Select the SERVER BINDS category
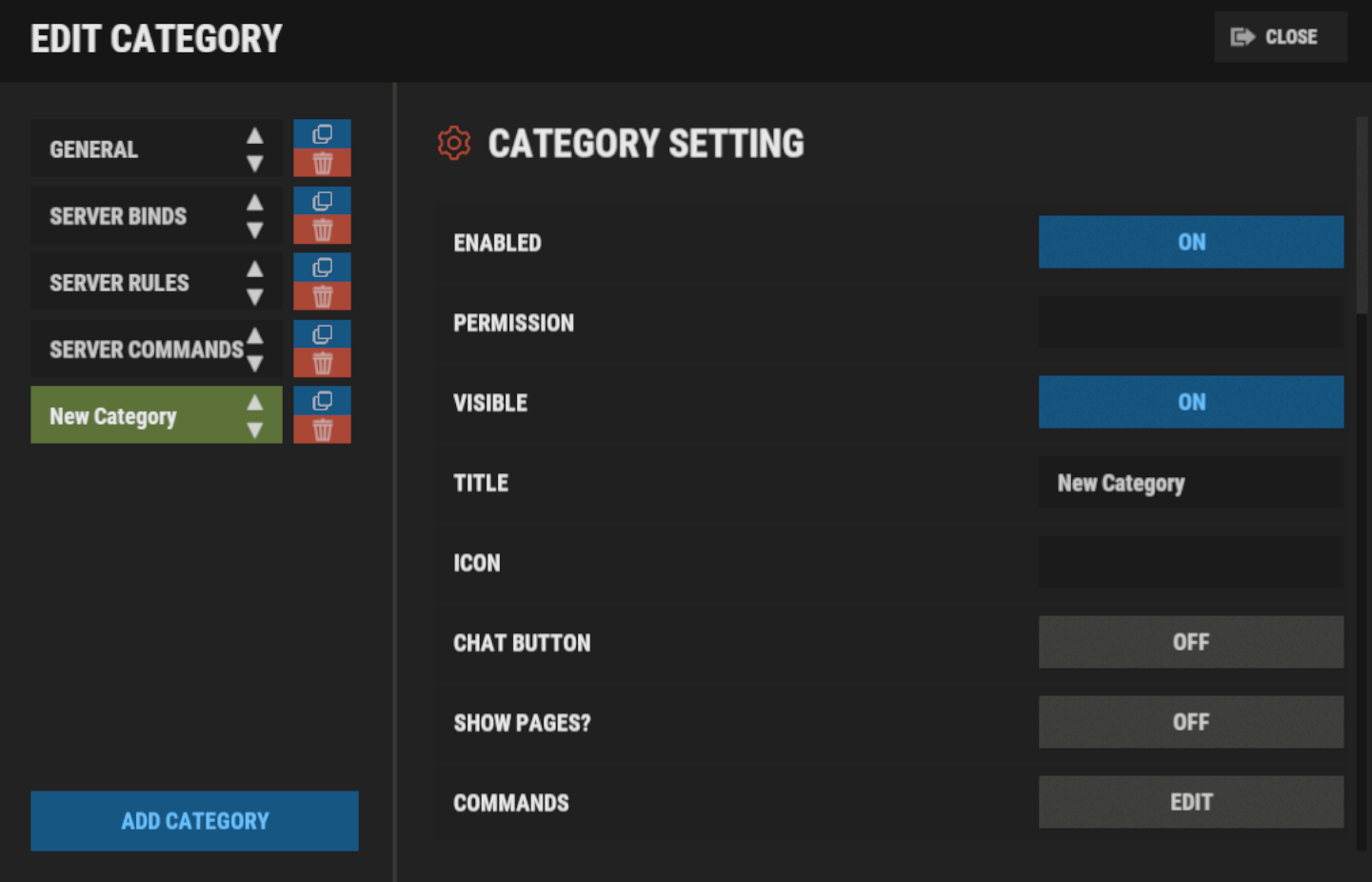The image size is (1372, 882). click(x=133, y=216)
